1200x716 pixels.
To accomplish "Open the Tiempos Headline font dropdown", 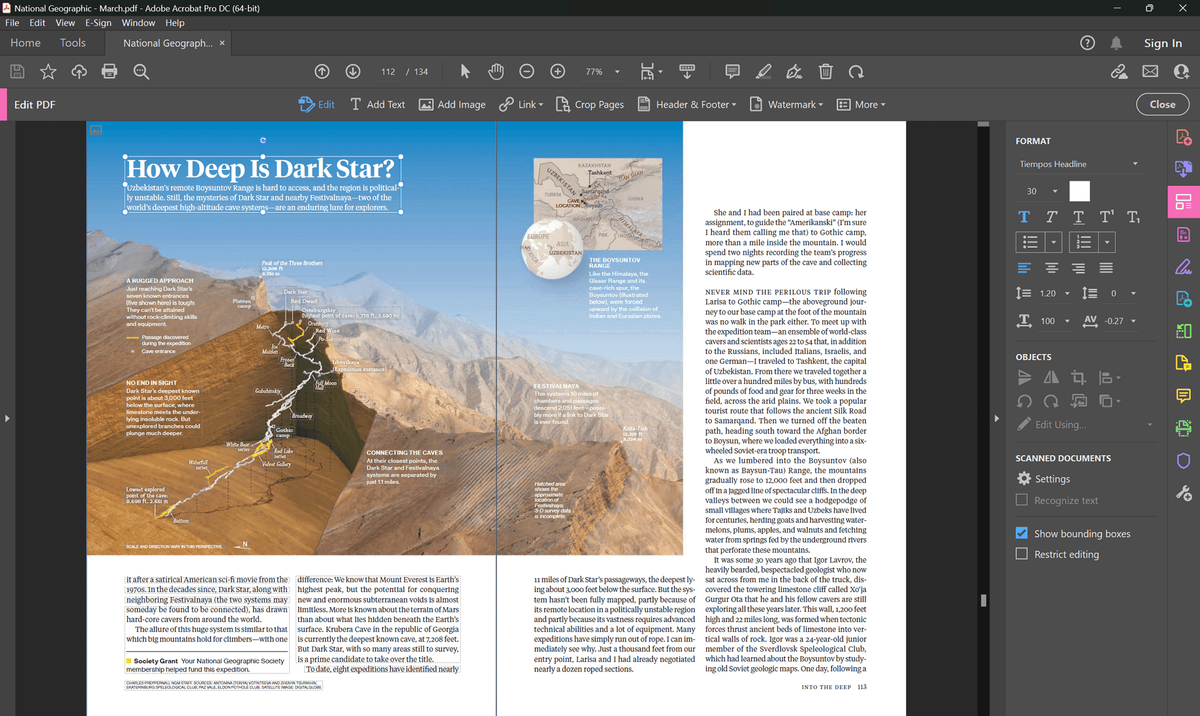I will (1079, 164).
